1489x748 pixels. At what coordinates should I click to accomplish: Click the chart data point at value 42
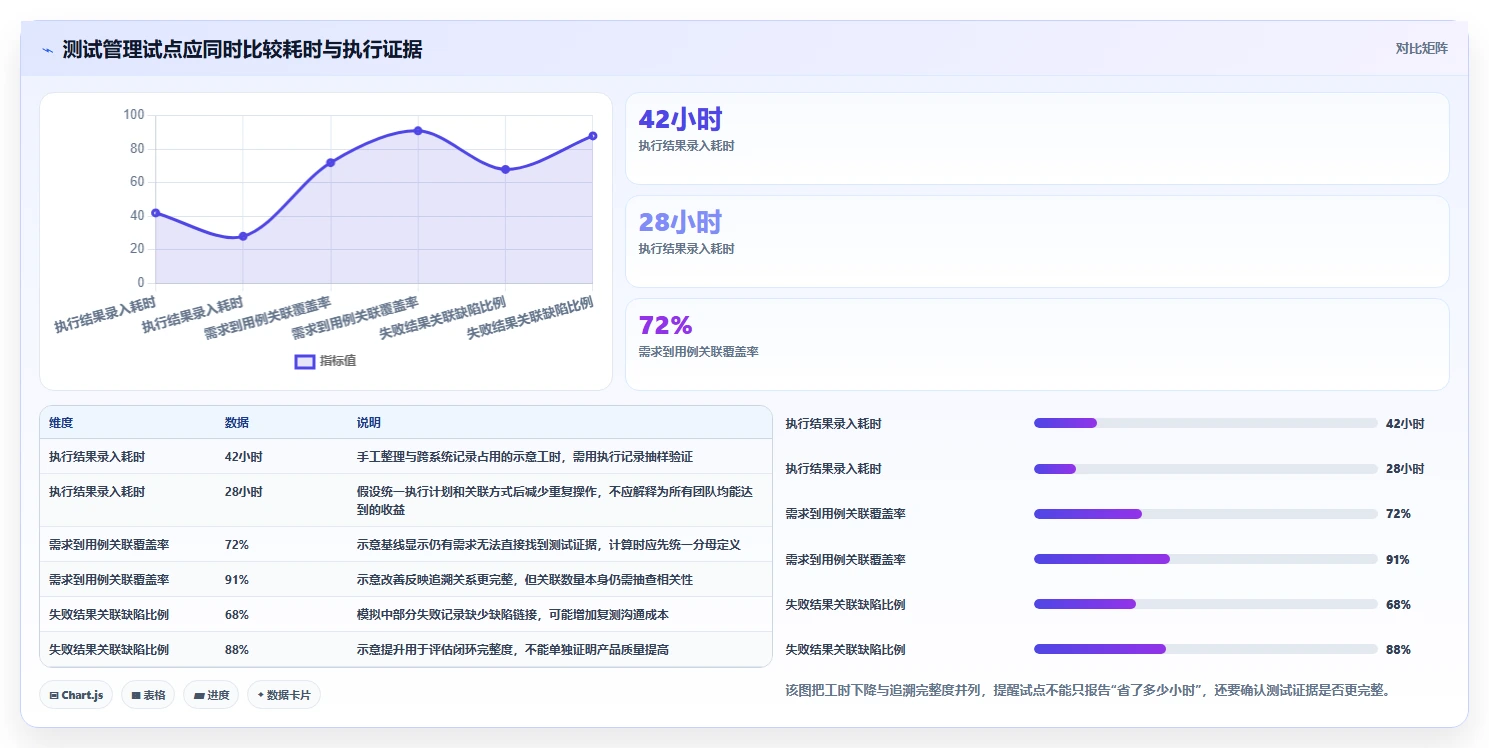pyautogui.click(x=155, y=213)
